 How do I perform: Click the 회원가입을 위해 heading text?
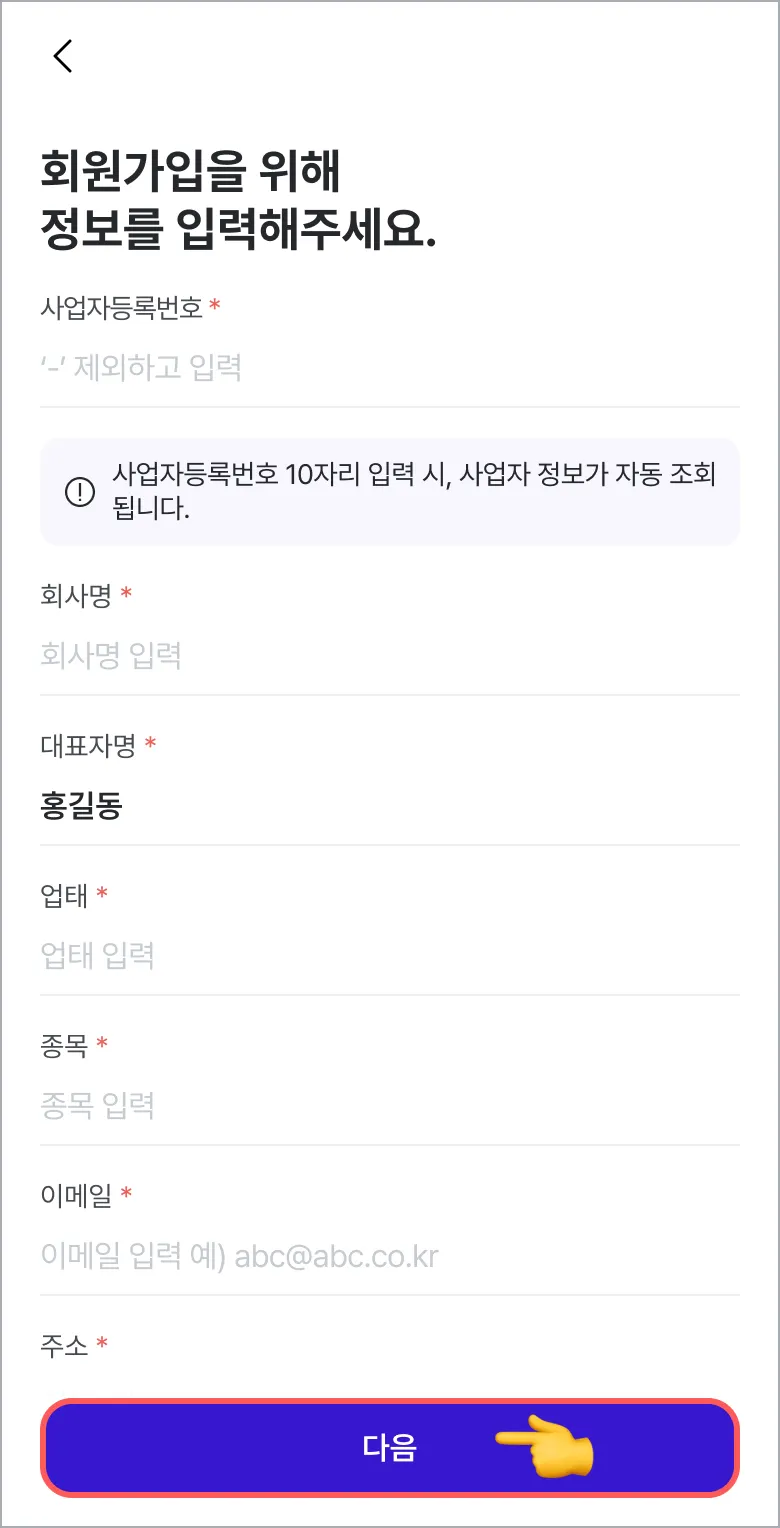tap(190, 171)
